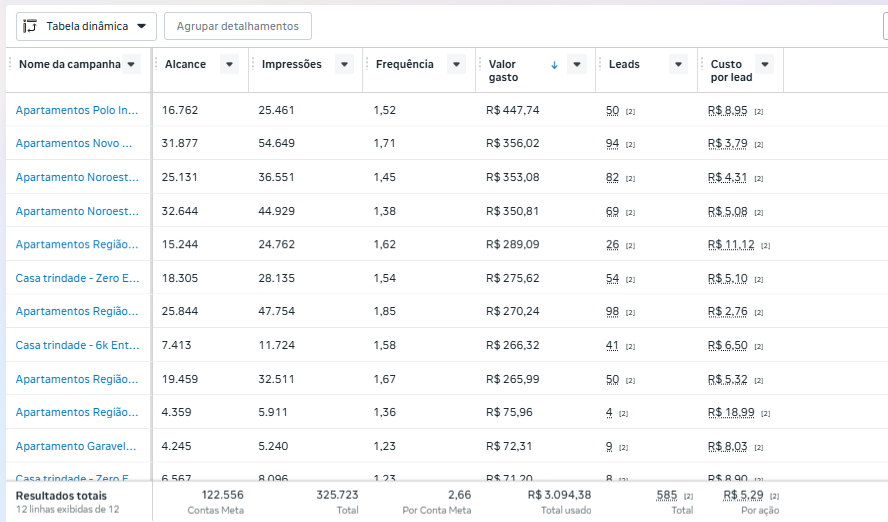Click the cost per lead R$ 3,79
Image resolution: width=888 pixels, height=522 pixels.
tap(728, 143)
